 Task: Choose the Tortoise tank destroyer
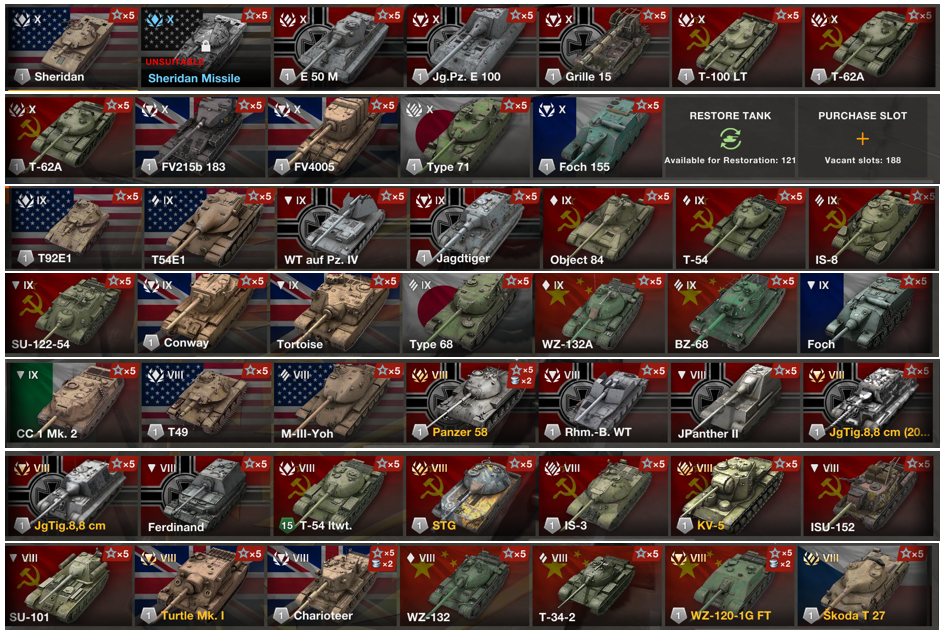(334, 313)
